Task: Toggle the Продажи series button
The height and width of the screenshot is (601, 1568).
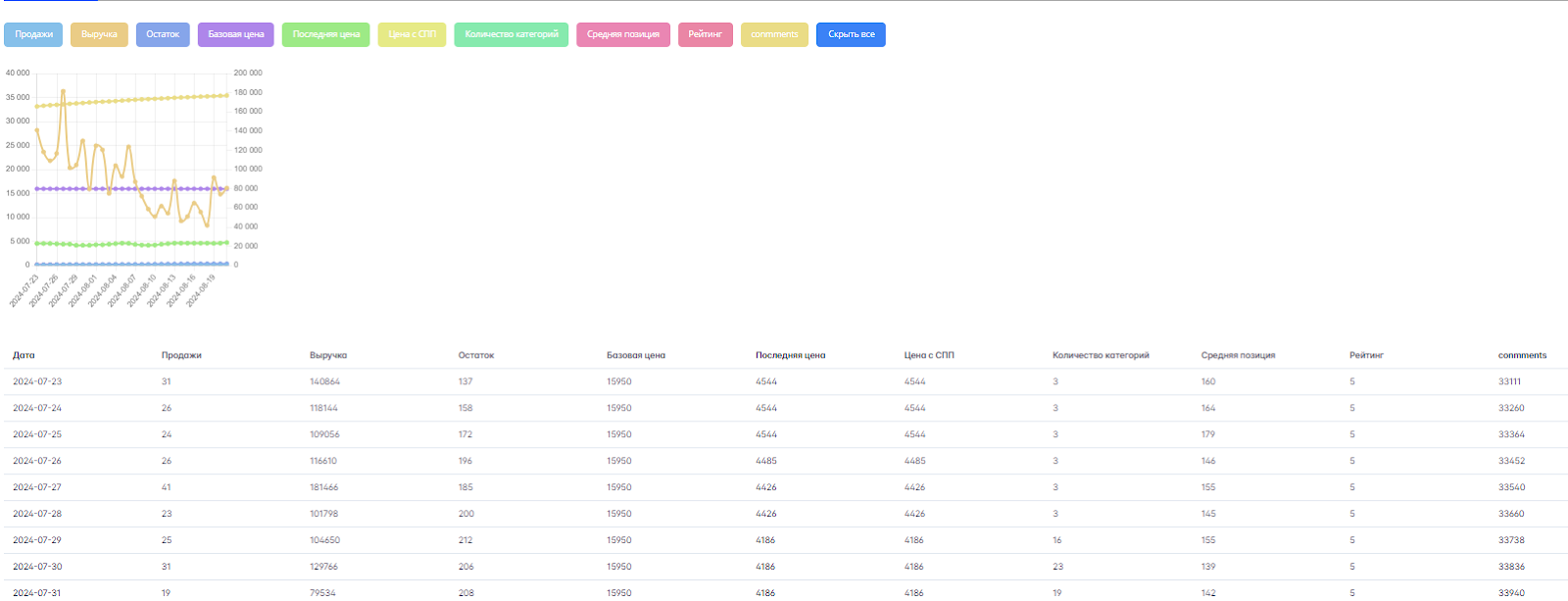Action: click(x=34, y=34)
